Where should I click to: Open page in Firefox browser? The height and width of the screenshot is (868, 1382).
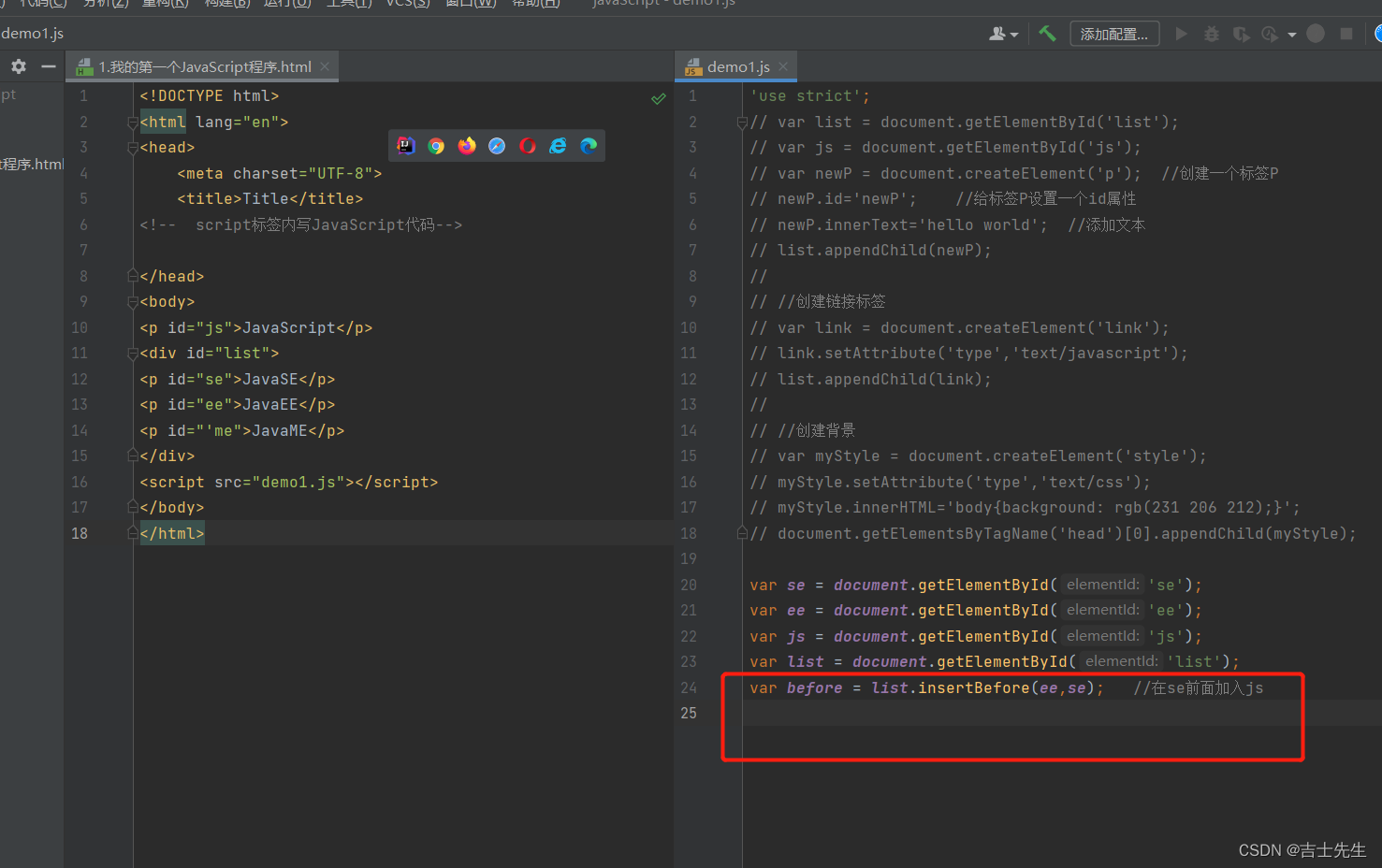tap(467, 146)
